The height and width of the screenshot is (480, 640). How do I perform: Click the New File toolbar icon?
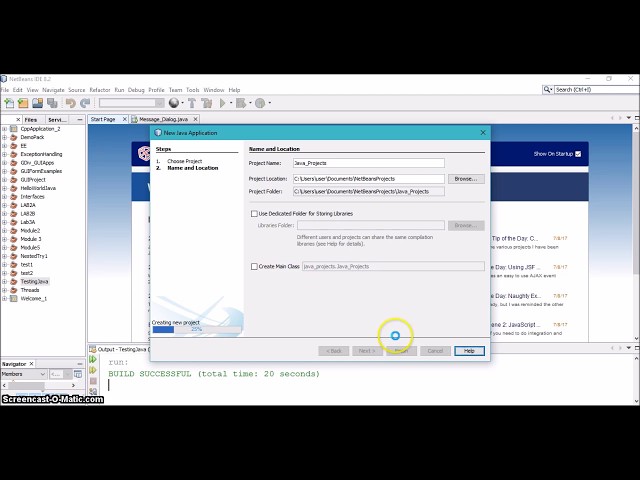point(9,103)
